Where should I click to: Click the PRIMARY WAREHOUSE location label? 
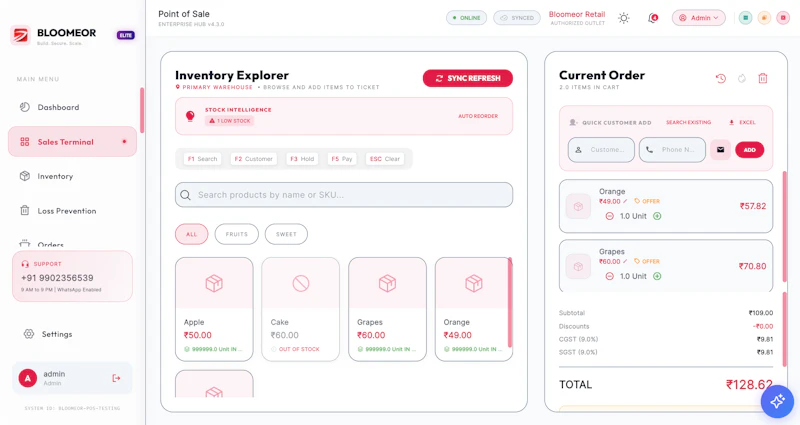click(x=214, y=87)
